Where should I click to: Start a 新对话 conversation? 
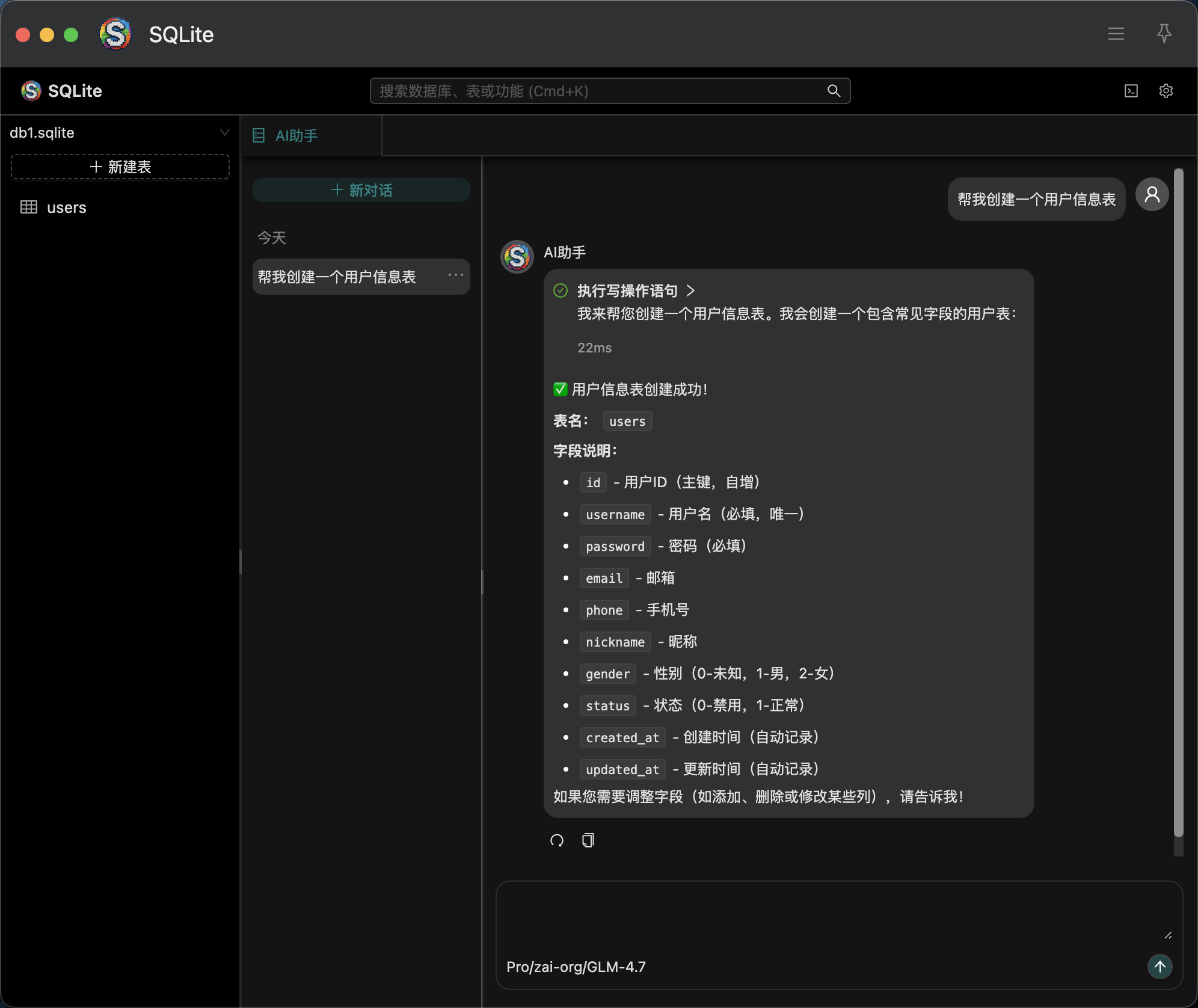(x=361, y=190)
